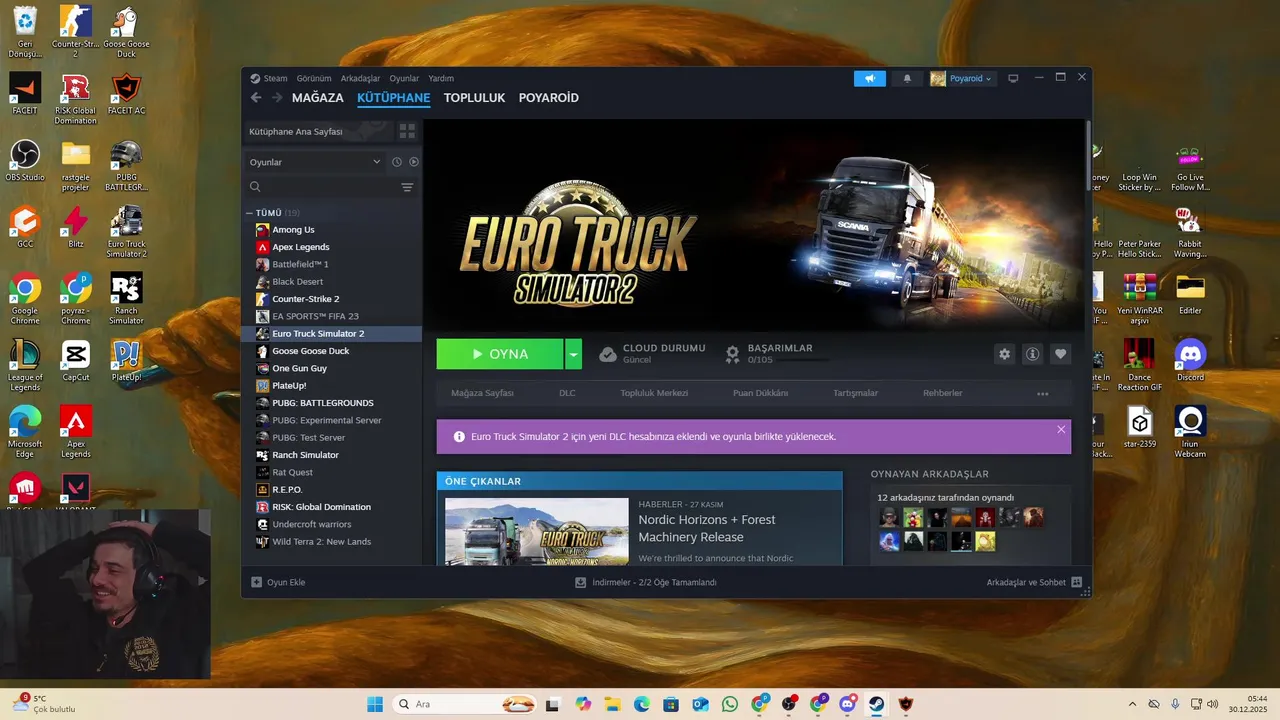The width and height of the screenshot is (1280, 720).
Task: Go to Kütüphane Ana Sayfası
Action: click(318, 131)
